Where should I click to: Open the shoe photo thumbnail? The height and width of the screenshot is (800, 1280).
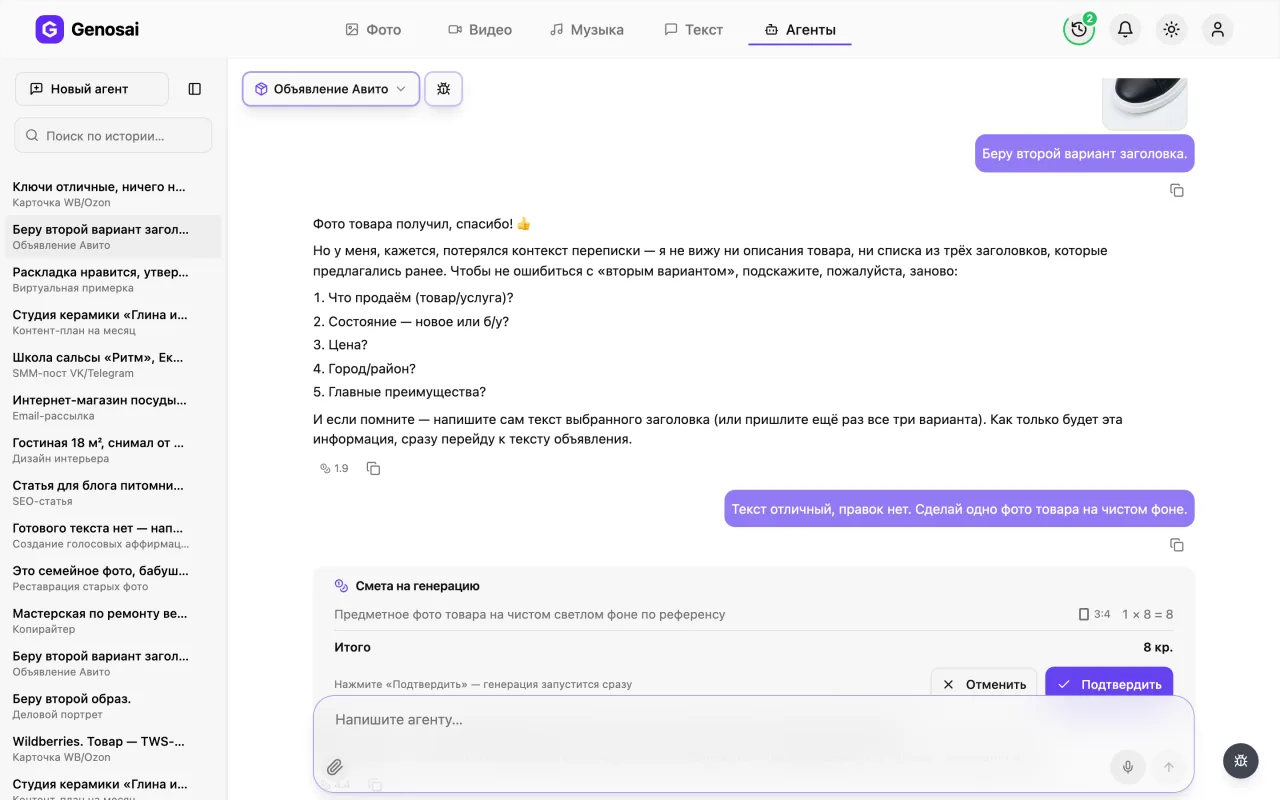[1144, 103]
